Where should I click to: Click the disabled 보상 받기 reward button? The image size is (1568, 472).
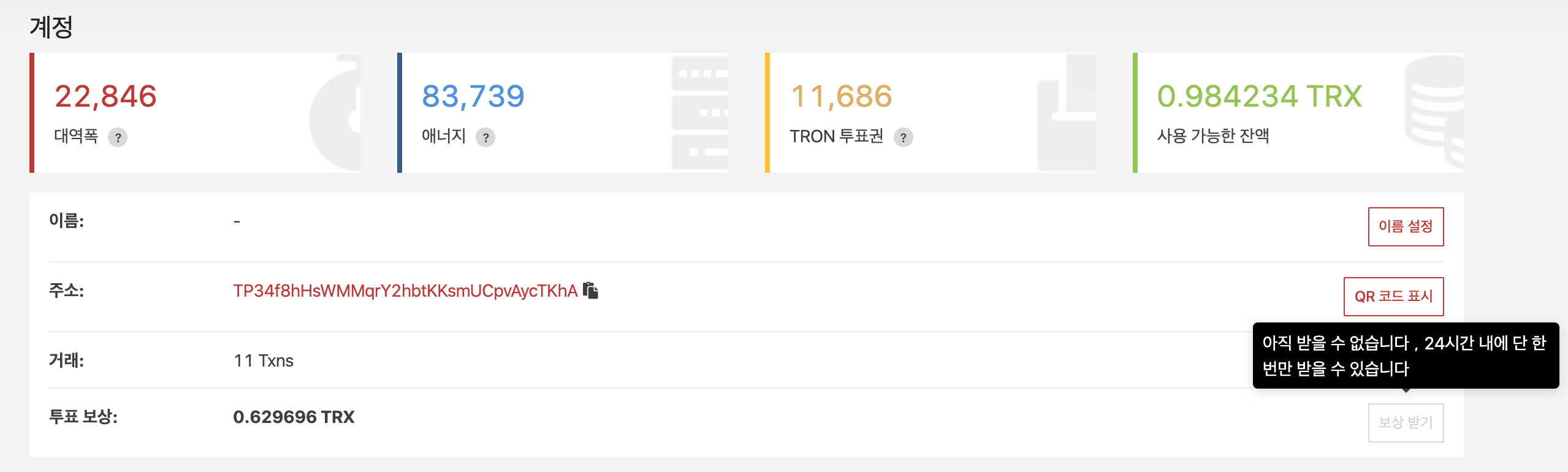[1406, 423]
